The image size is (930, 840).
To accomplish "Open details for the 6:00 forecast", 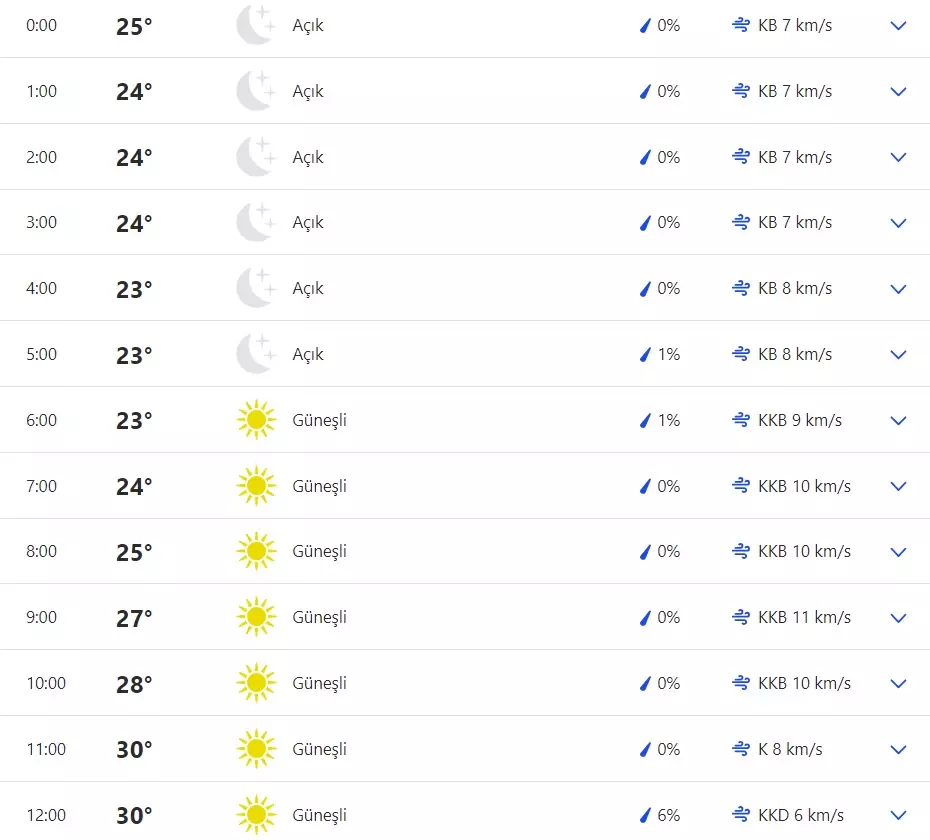I will tap(898, 420).
